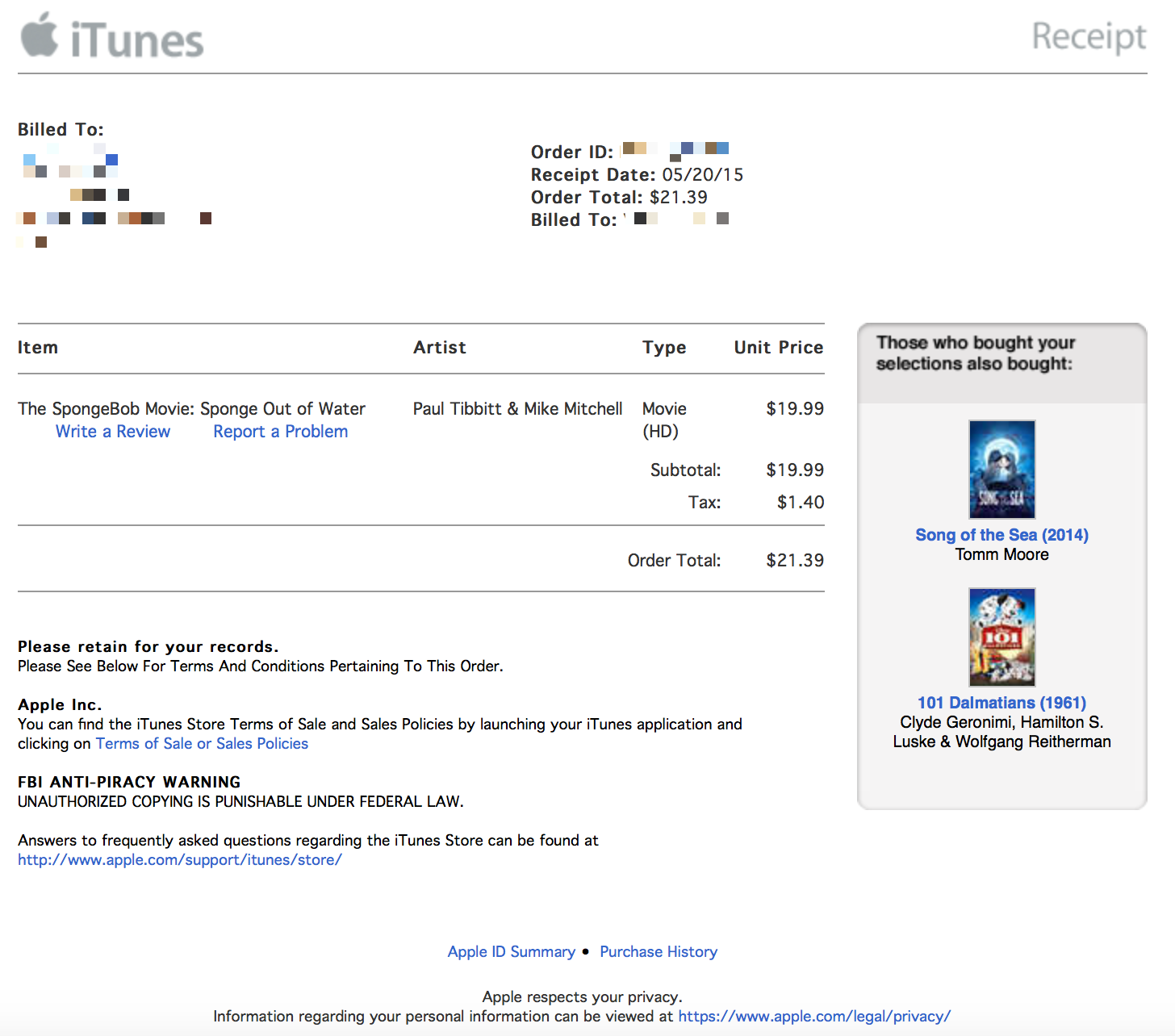Click director name Tomm Moore
1175x1036 pixels.
pyautogui.click(x=1001, y=554)
